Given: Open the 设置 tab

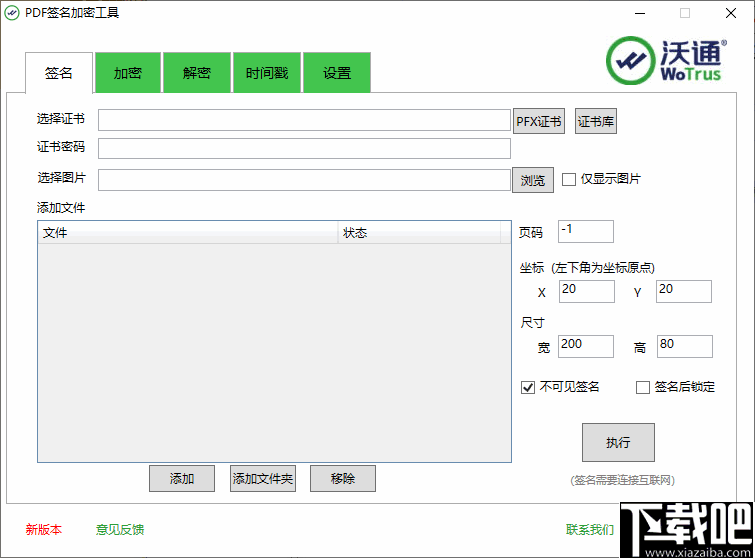Looking at the screenshot, I should point(337,73).
